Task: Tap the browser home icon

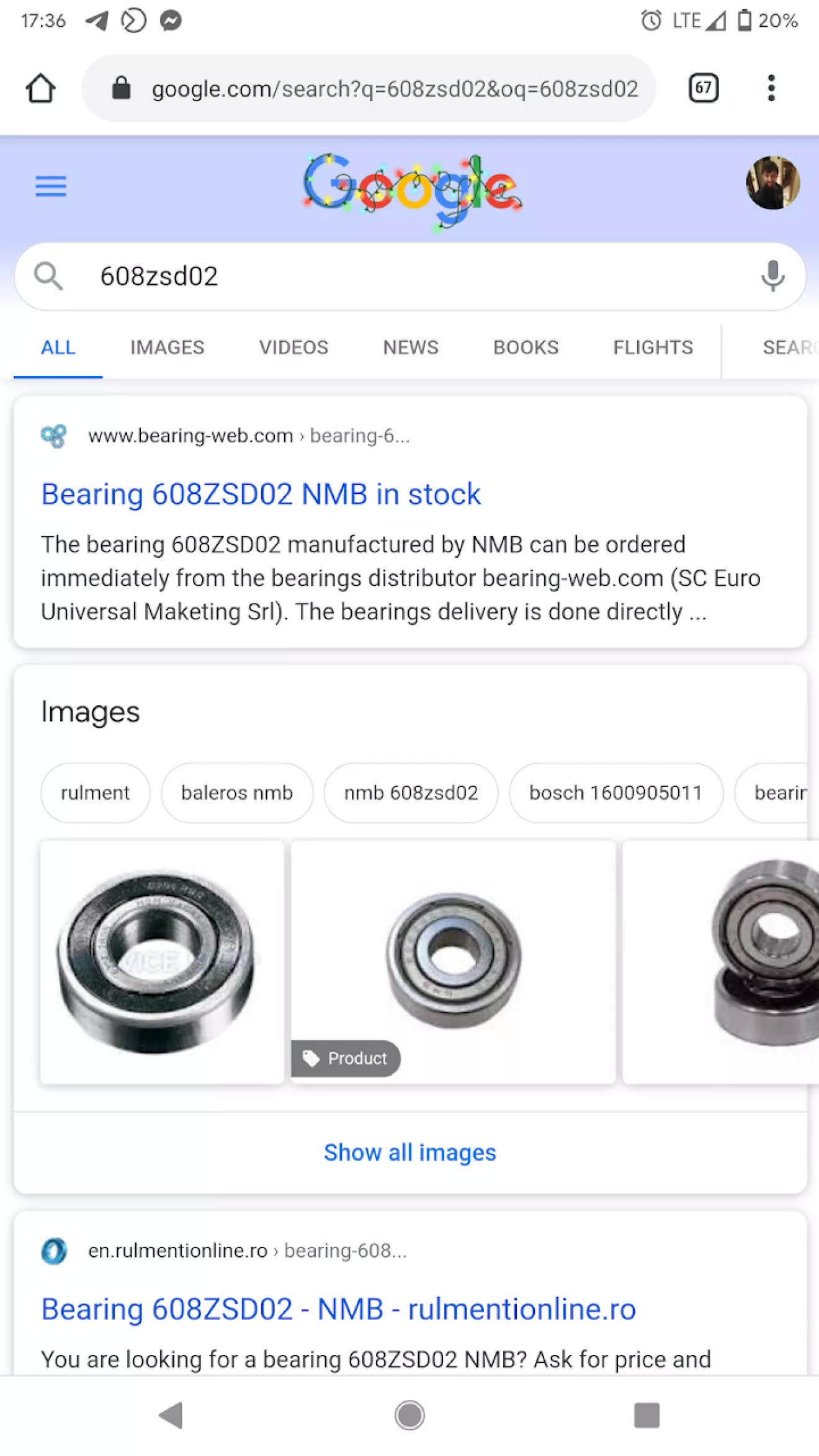Action: (x=41, y=88)
